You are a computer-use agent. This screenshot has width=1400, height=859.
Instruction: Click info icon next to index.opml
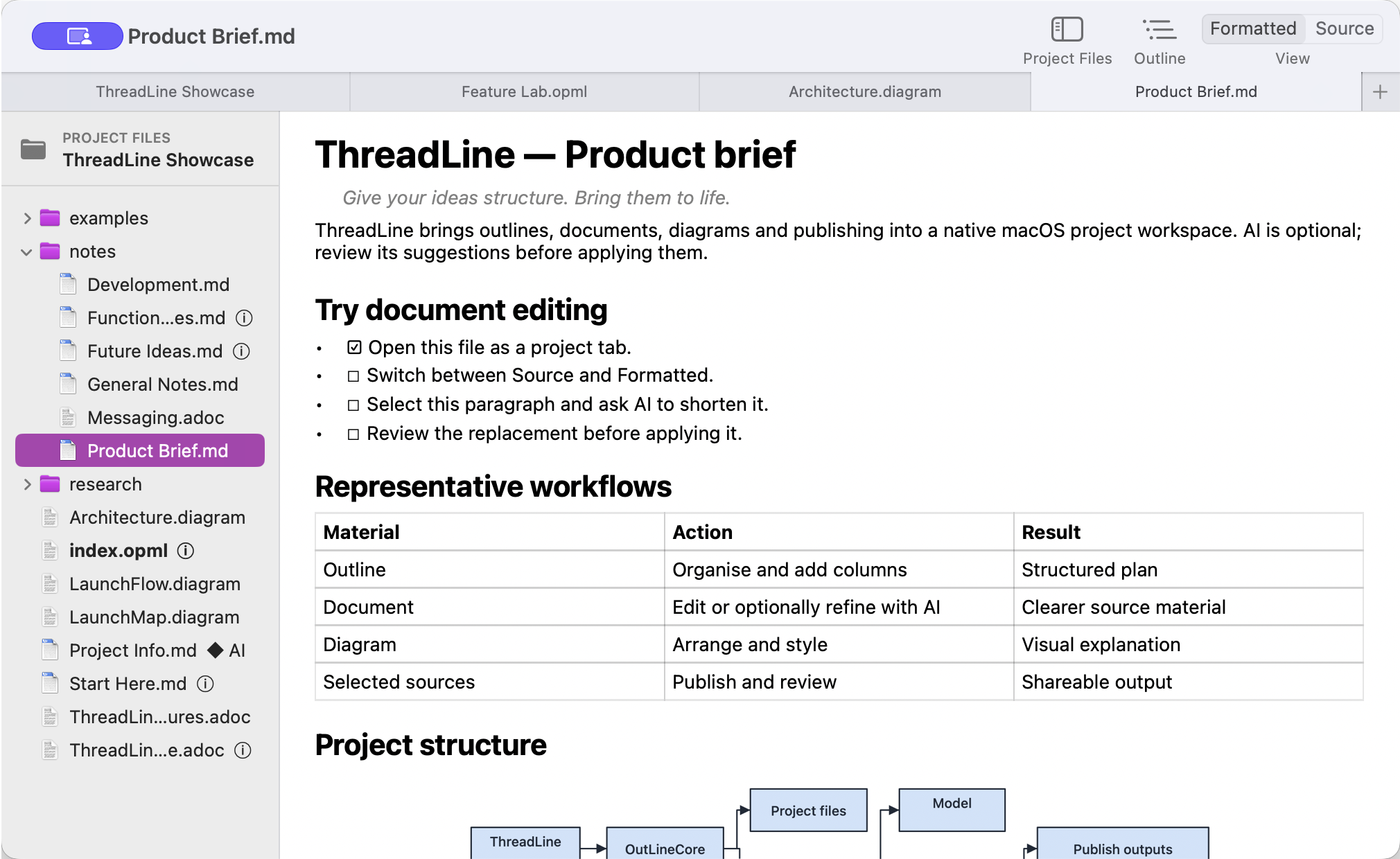[186, 551]
